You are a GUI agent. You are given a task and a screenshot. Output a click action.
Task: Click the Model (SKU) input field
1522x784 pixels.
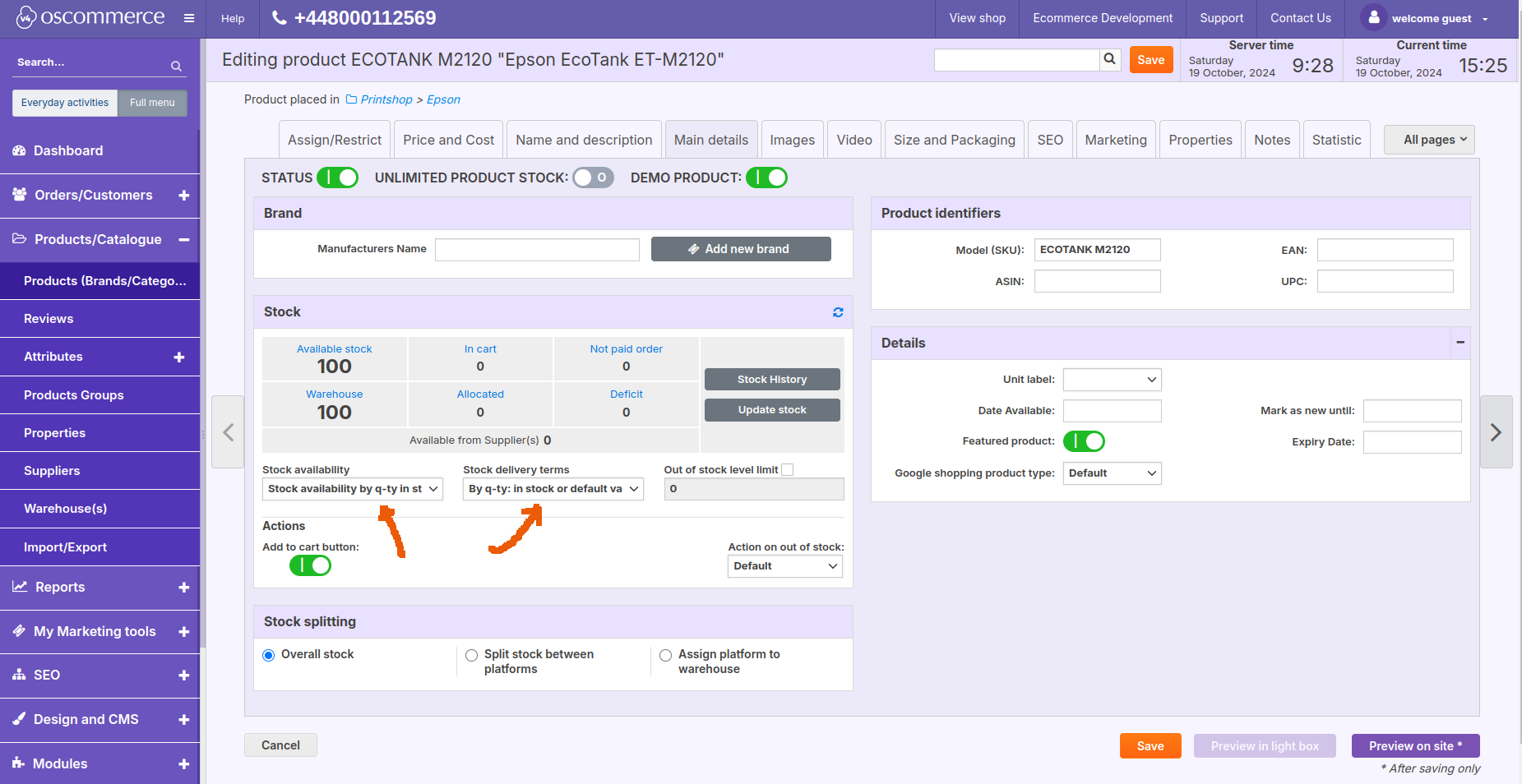pos(1097,250)
